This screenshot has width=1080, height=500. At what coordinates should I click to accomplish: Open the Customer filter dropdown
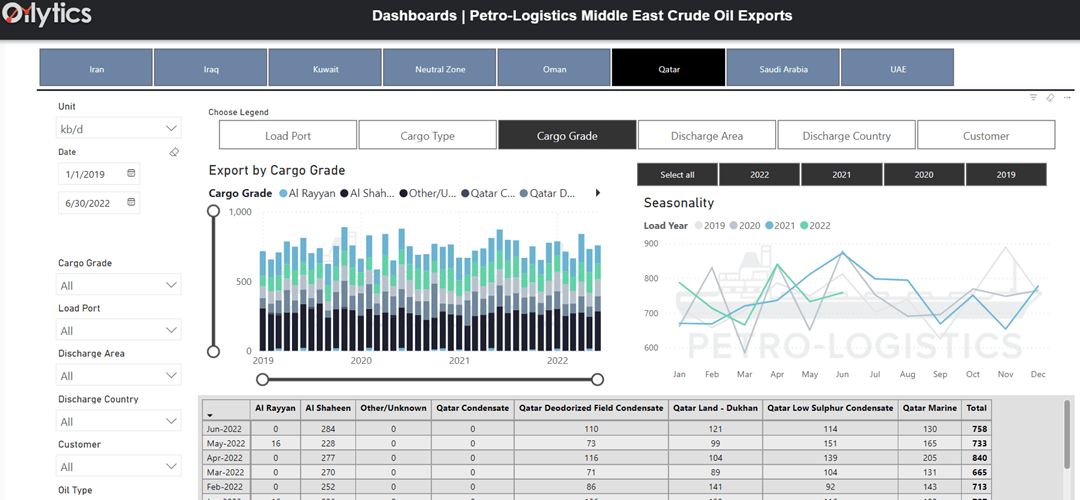pyautogui.click(x=118, y=467)
